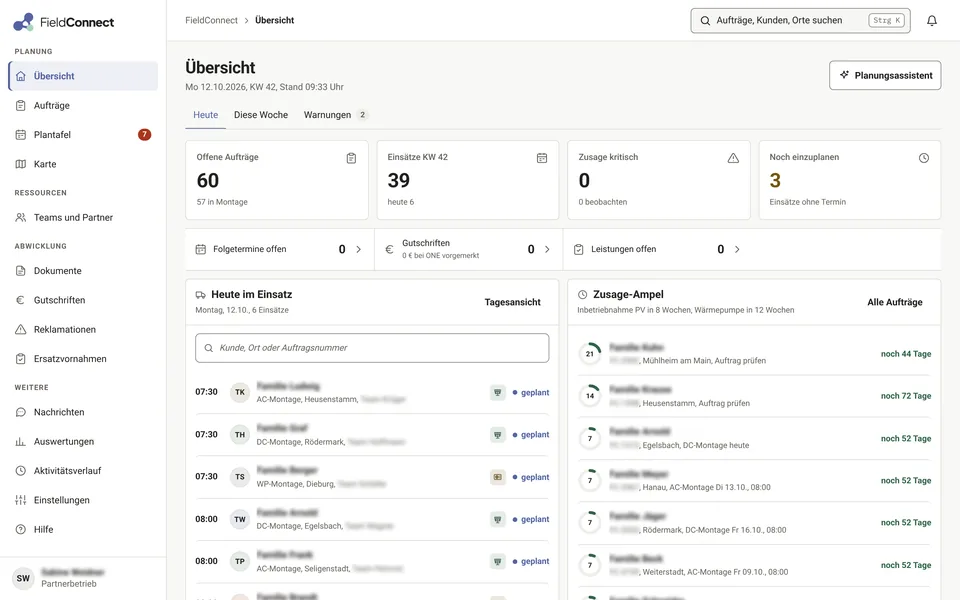Click the Auswertungen bar chart icon

(x=21, y=441)
